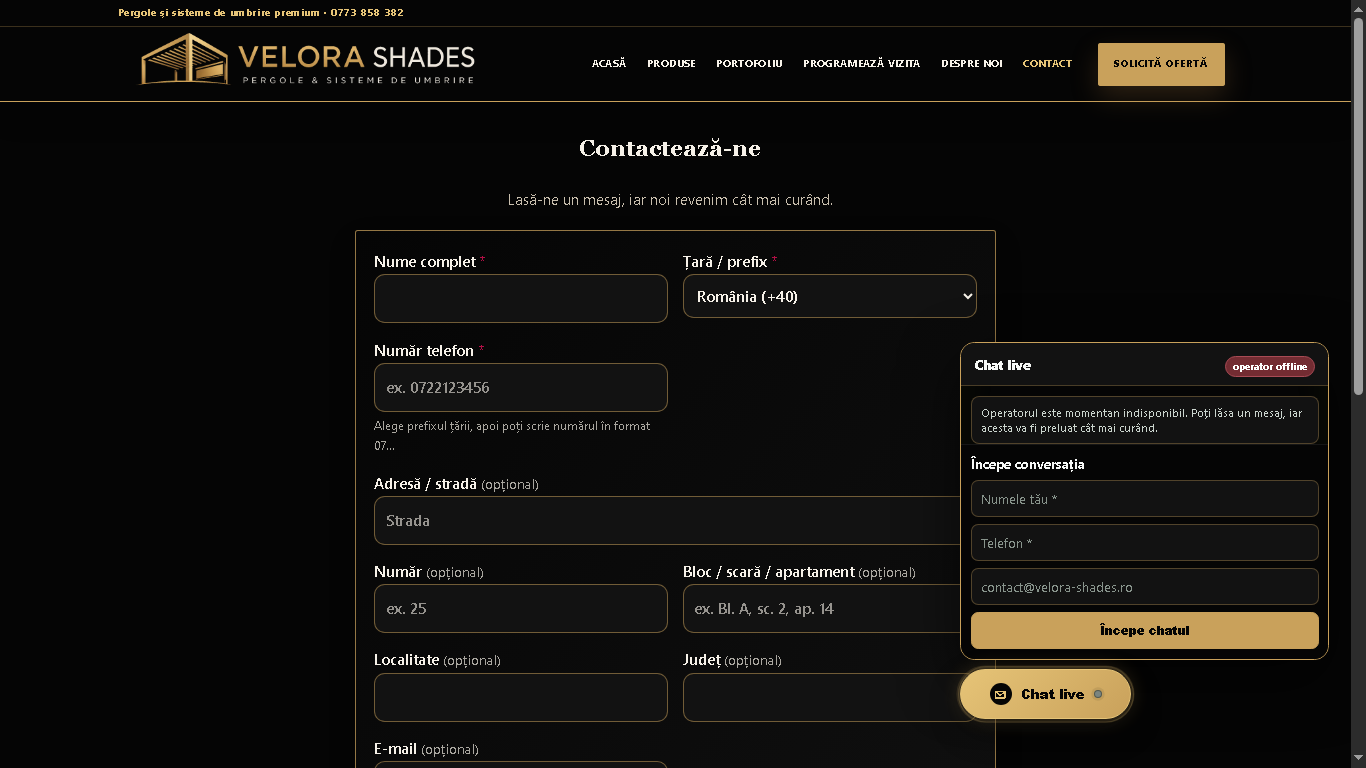Image resolution: width=1366 pixels, height=768 pixels.
Task: Click the Velora Shades pergola logo
Action: 307,59
